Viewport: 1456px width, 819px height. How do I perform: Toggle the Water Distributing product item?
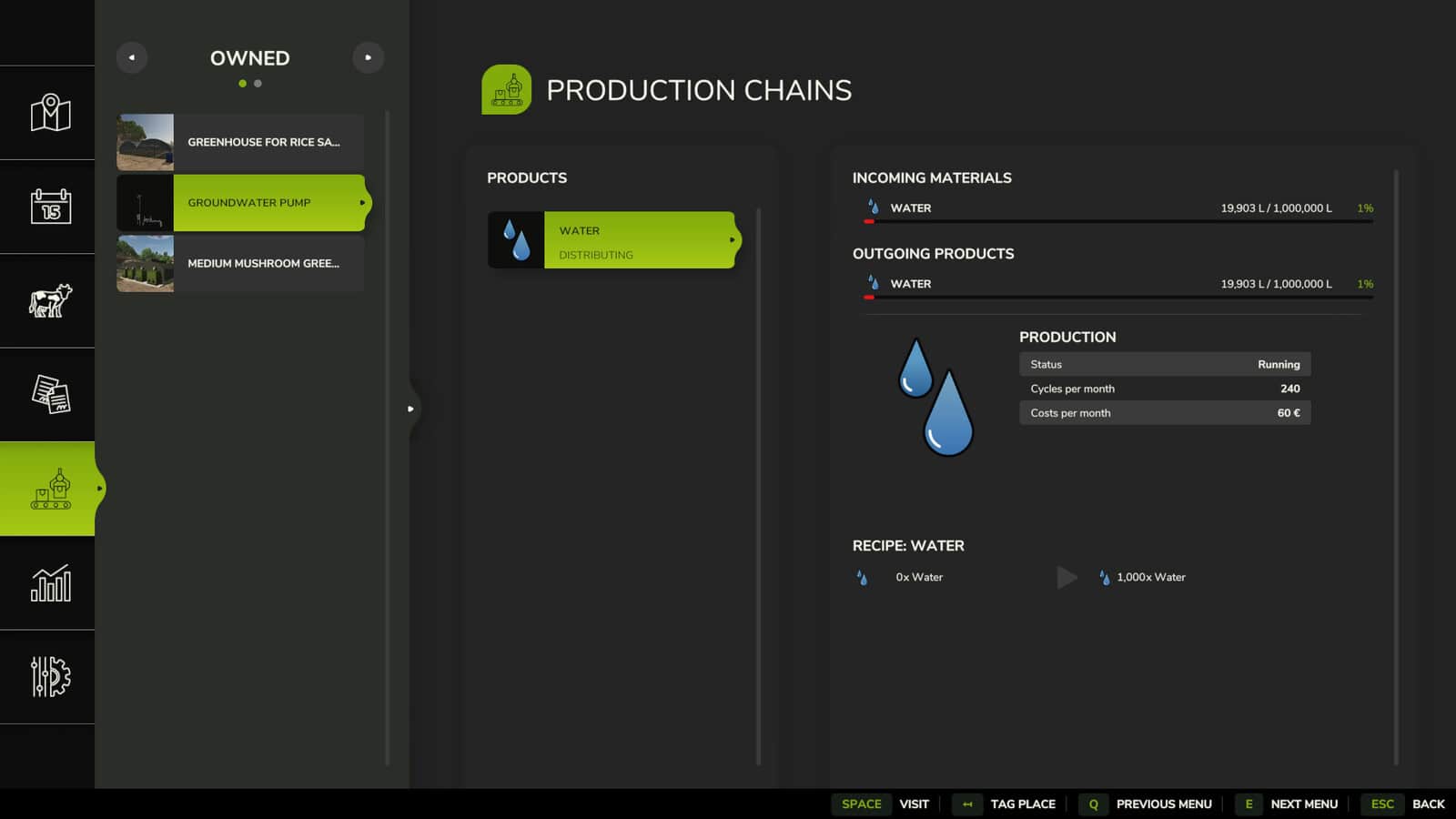click(639, 240)
